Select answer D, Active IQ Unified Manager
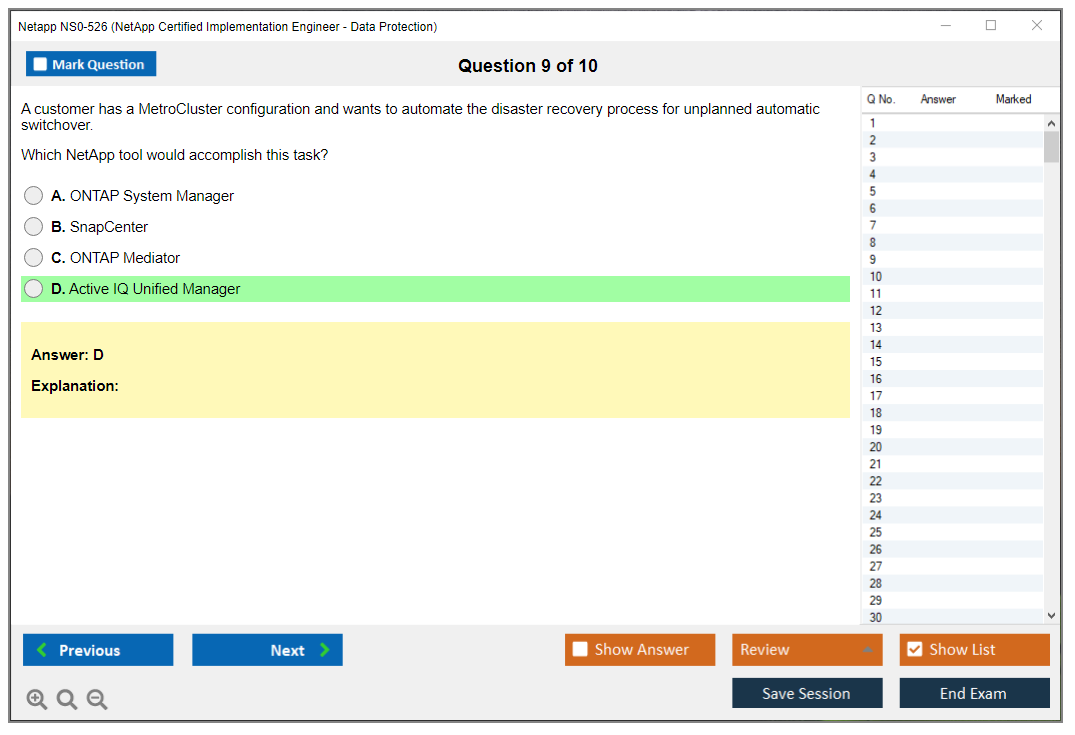 (x=34, y=289)
